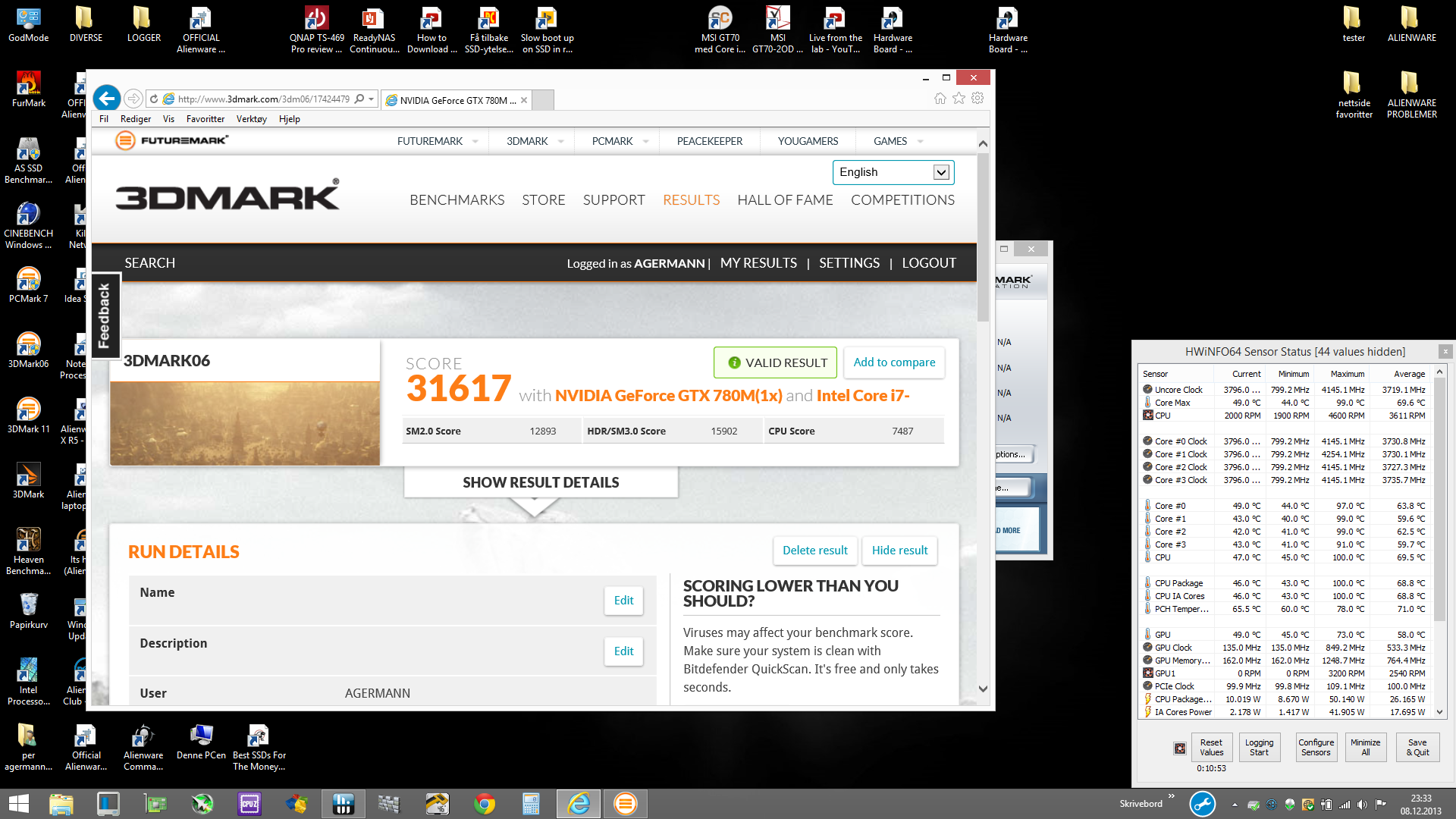This screenshot has height=819, width=1456.
Task: Click the VALID RESULT badge
Action: click(x=775, y=362)
